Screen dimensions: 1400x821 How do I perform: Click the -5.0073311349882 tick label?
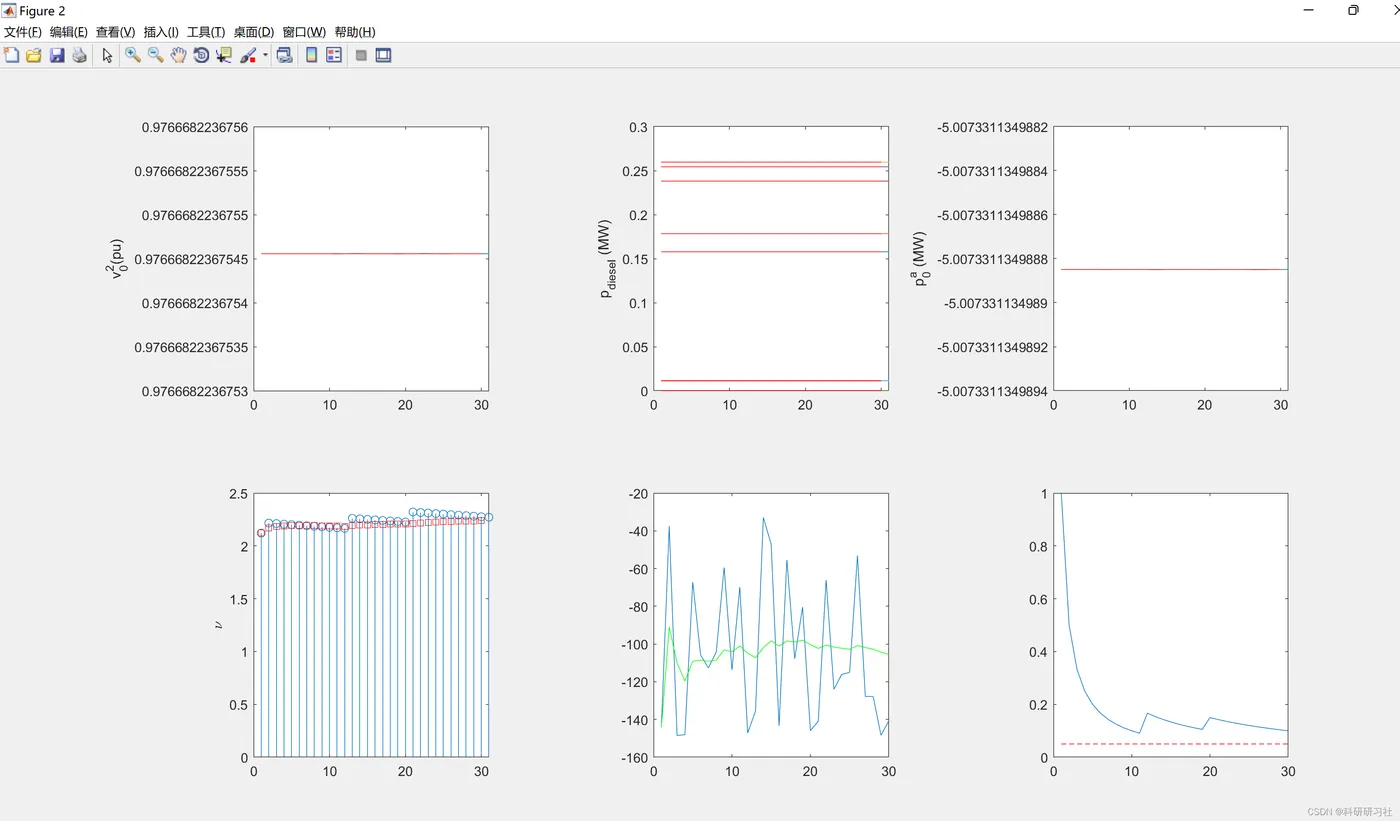pyautogui.click(x=991, y=127)
